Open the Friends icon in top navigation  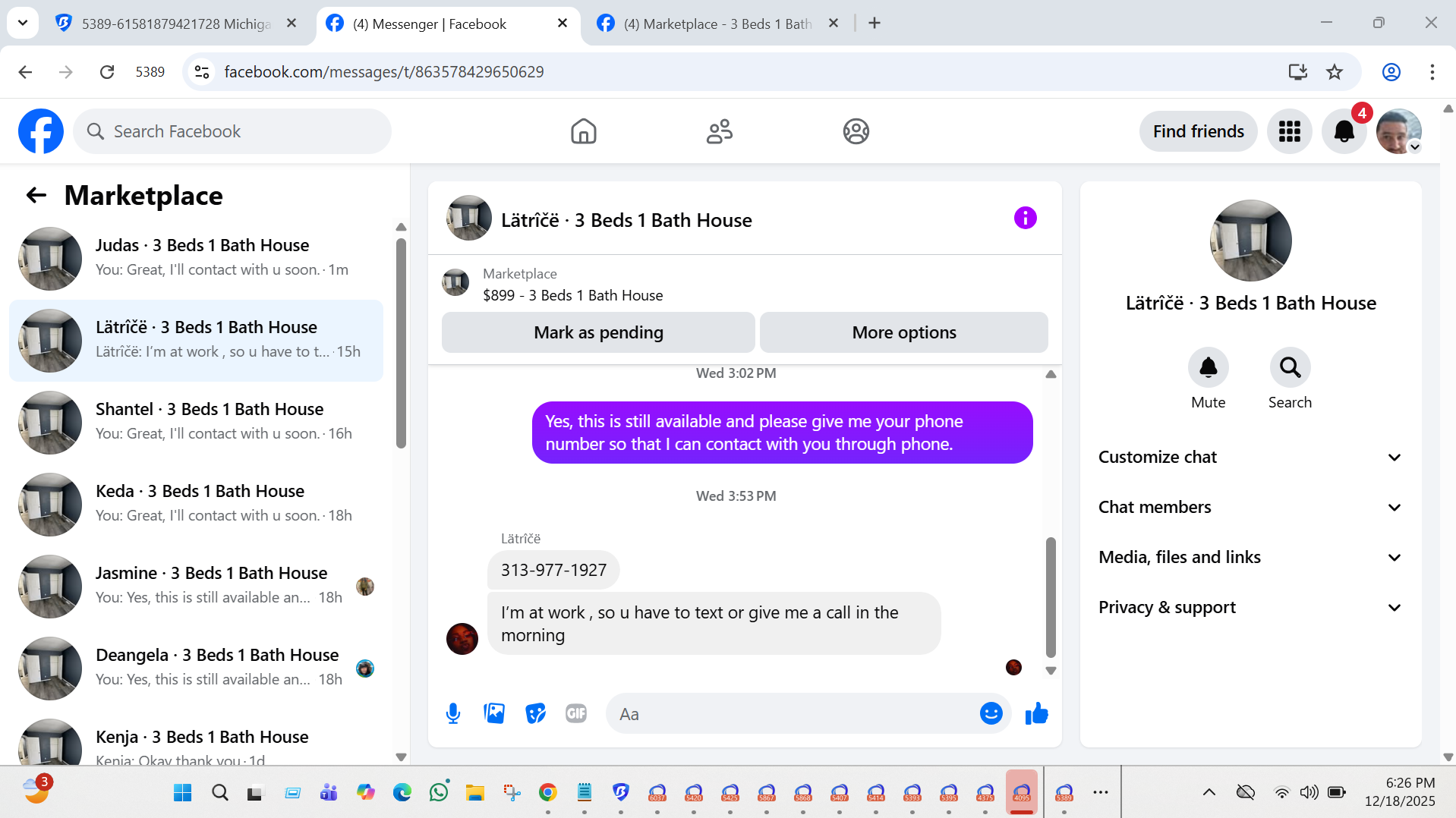click(x=719, y=131)
